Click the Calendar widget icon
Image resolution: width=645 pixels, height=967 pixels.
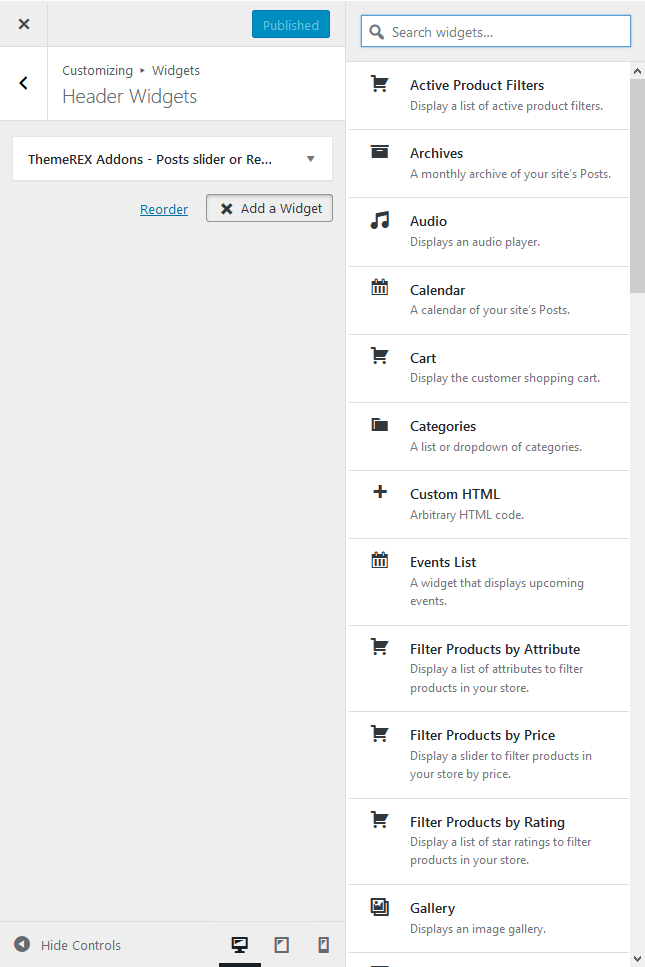379,287
